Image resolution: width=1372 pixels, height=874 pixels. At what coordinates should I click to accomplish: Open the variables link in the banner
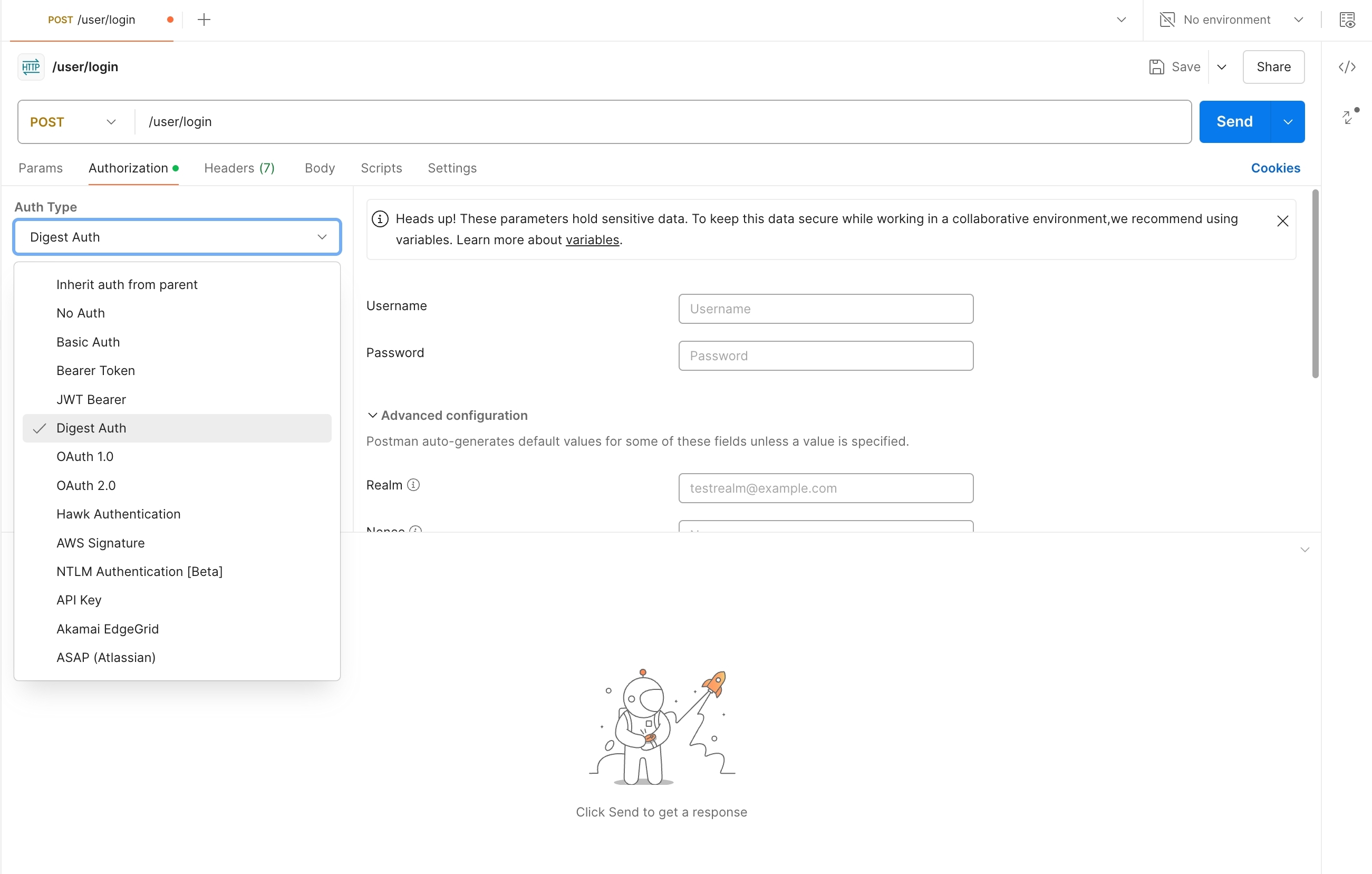[593, 239]
